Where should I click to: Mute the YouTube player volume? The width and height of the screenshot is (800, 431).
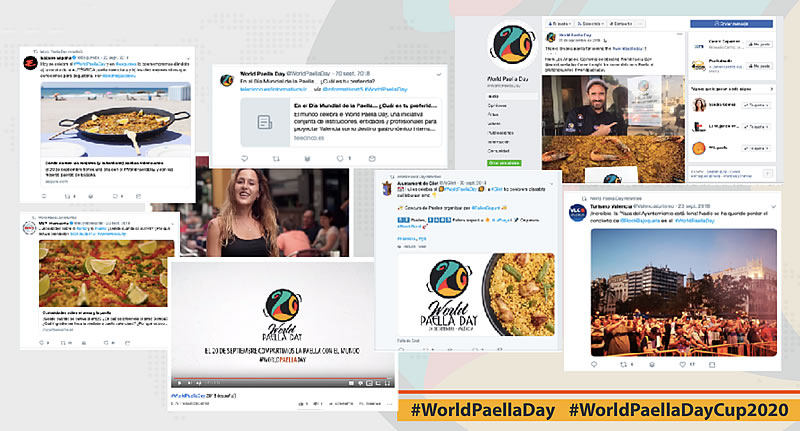coord(198,383)
